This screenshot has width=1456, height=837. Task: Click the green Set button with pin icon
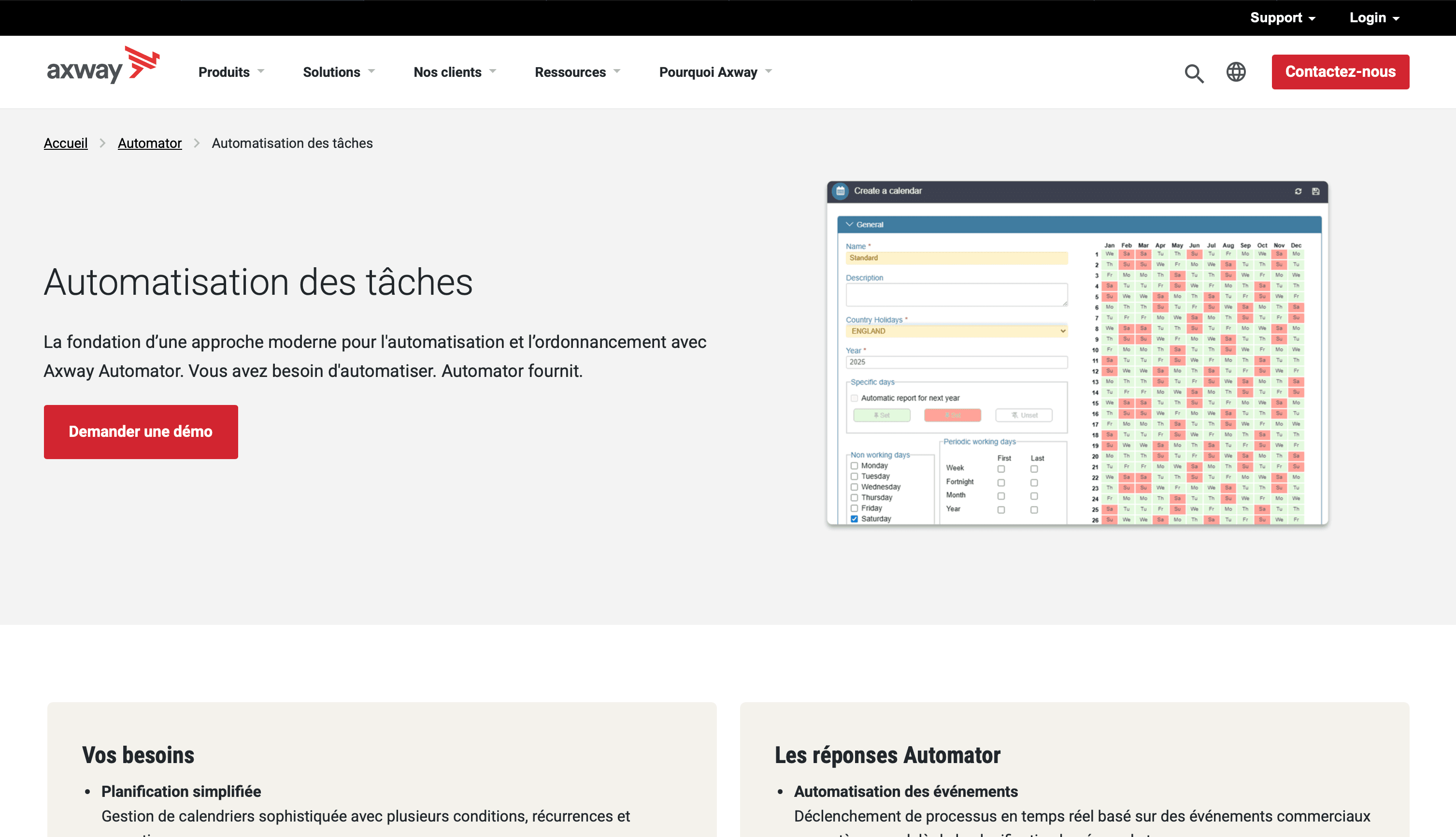(x=882, y=415)
